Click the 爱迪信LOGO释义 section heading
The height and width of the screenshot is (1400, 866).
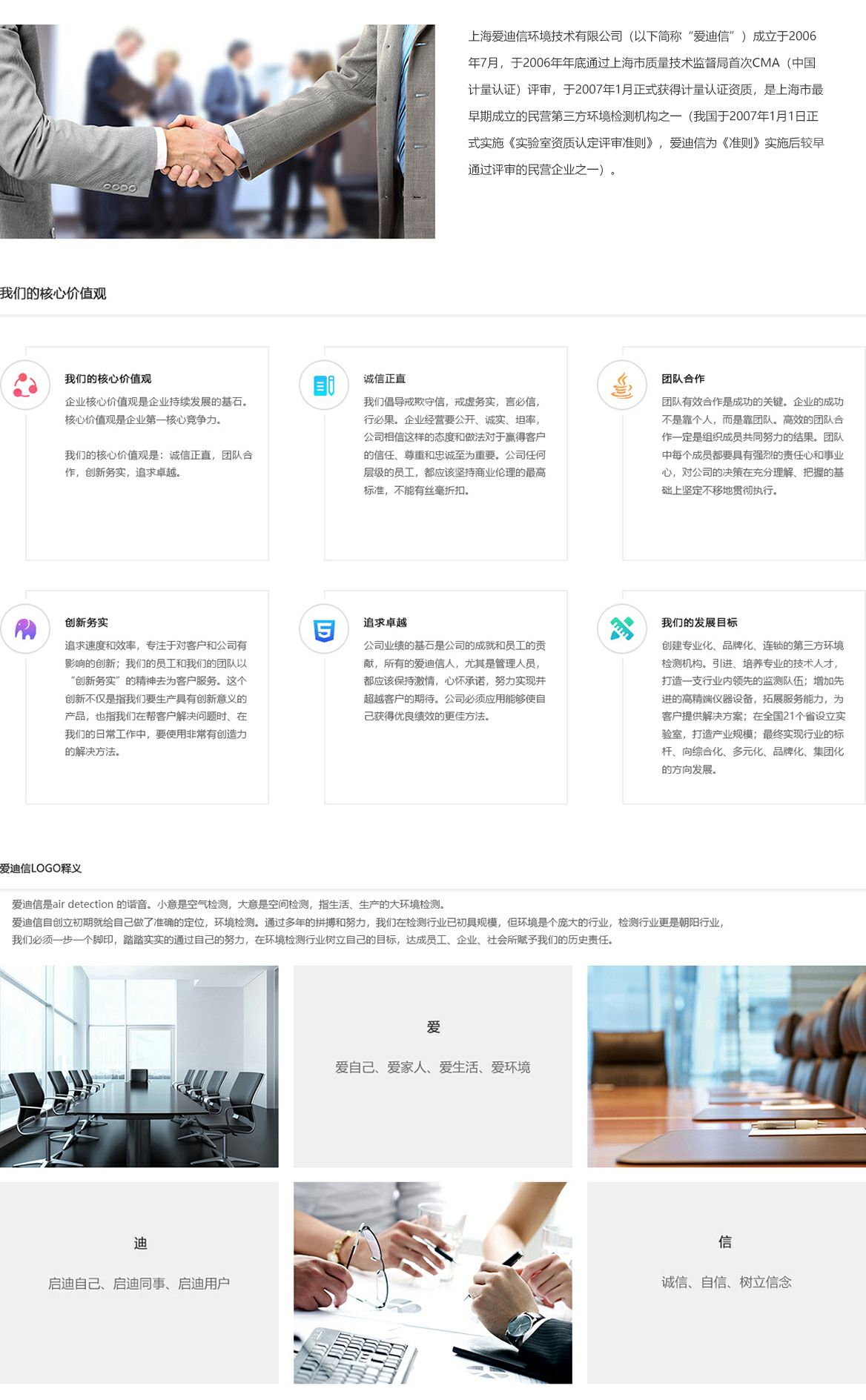[x=41, y=869]
